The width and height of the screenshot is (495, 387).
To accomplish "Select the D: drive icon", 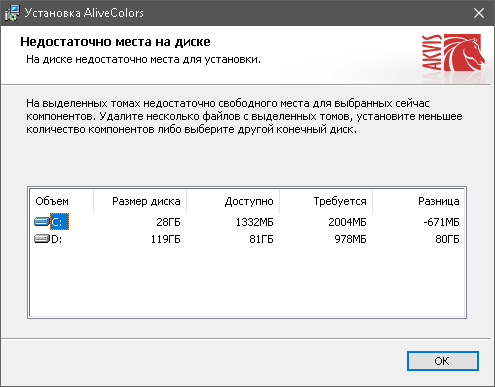I will 42,239.
